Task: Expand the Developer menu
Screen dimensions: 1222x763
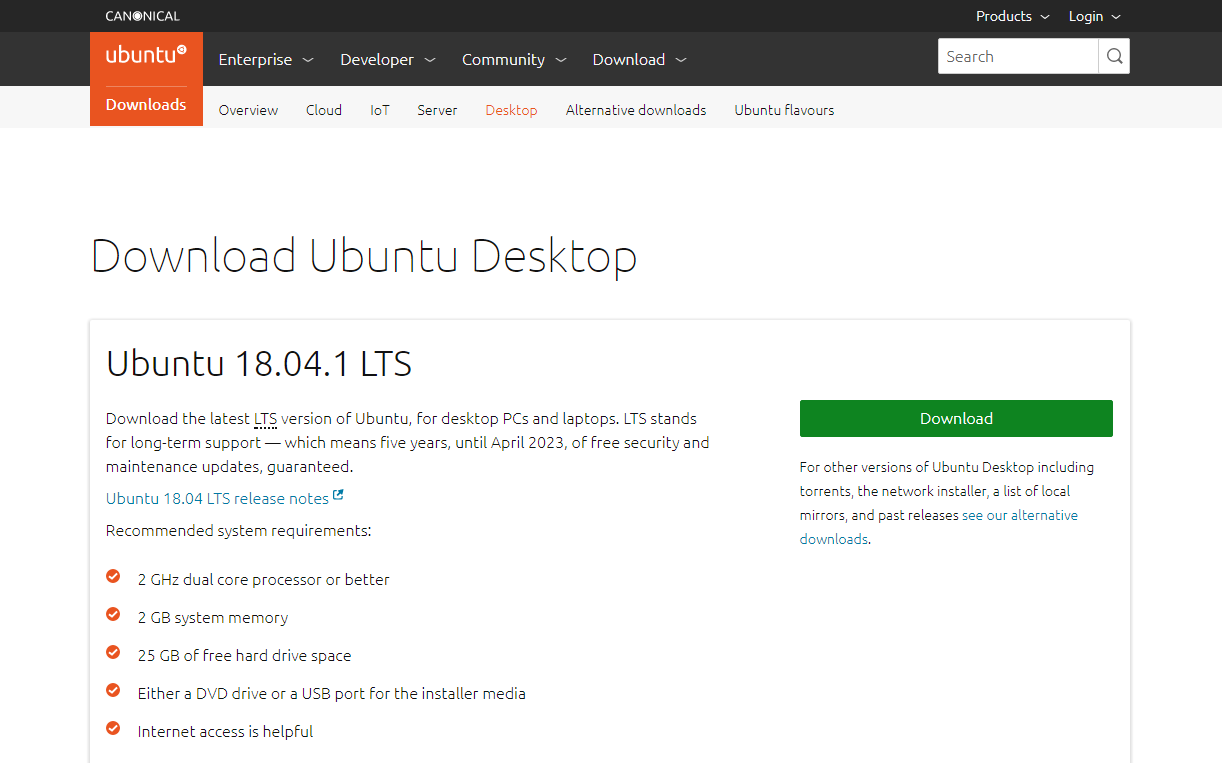Action: tap(388, 59)
